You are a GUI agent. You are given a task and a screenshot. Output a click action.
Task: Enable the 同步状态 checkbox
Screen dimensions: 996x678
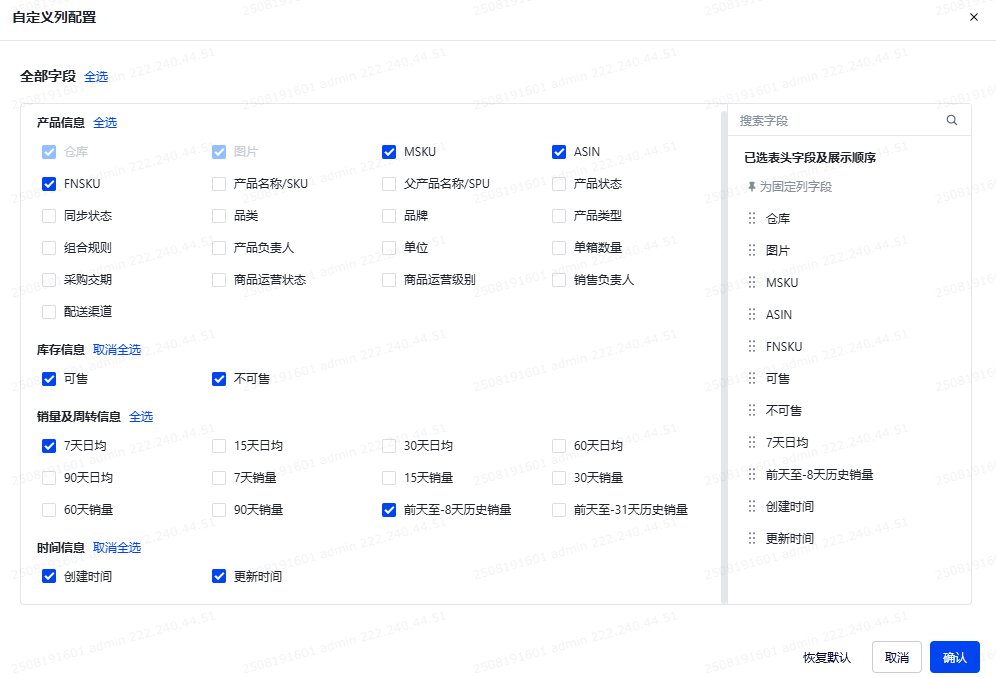point(49,215)
